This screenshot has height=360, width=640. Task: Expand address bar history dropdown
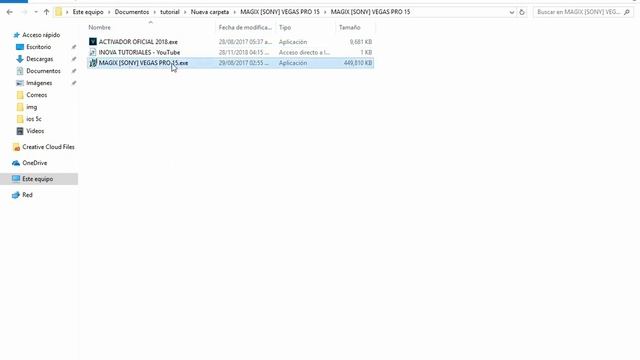click(511, 12)
